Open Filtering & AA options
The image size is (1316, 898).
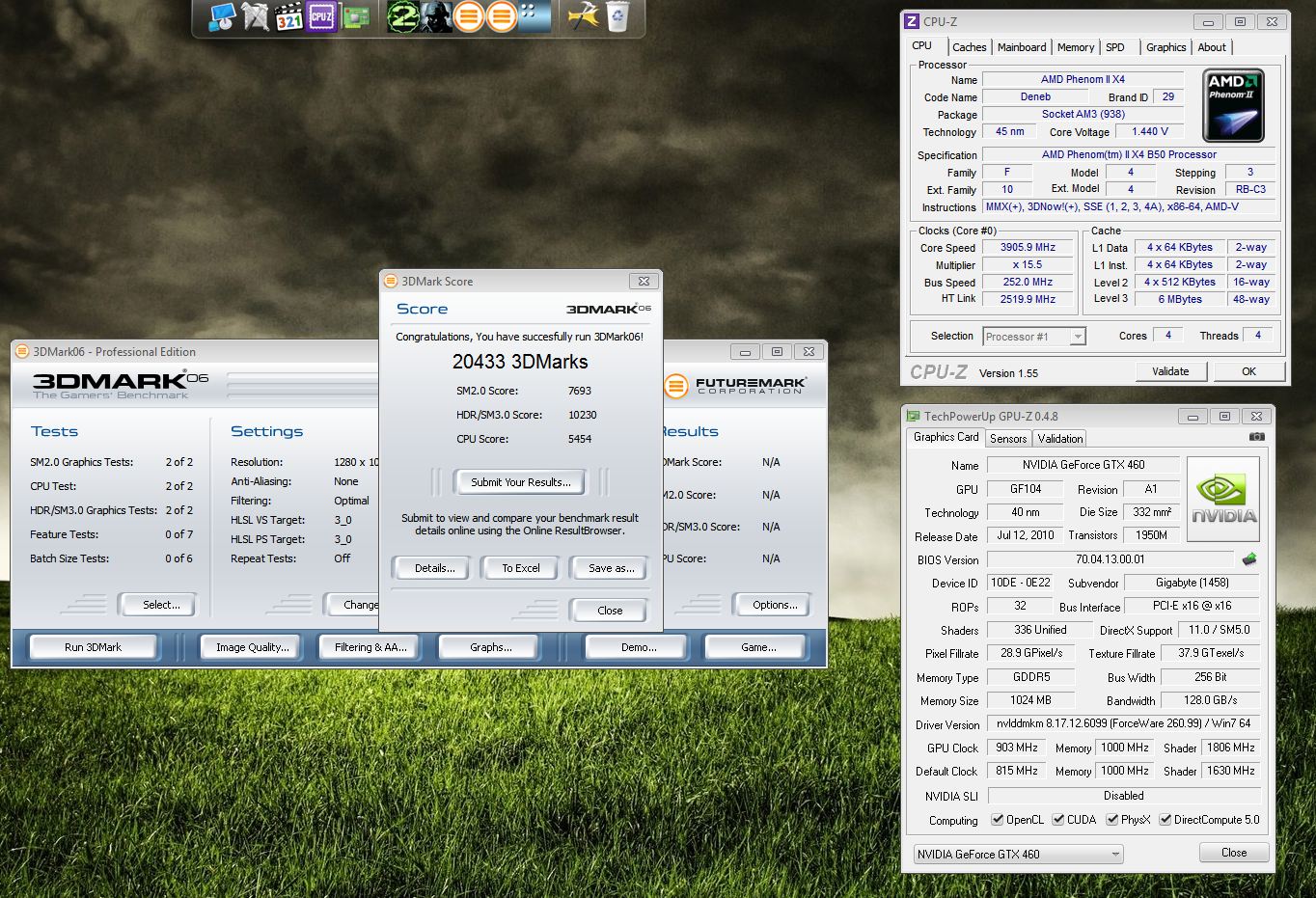click(x=370, y=647)
